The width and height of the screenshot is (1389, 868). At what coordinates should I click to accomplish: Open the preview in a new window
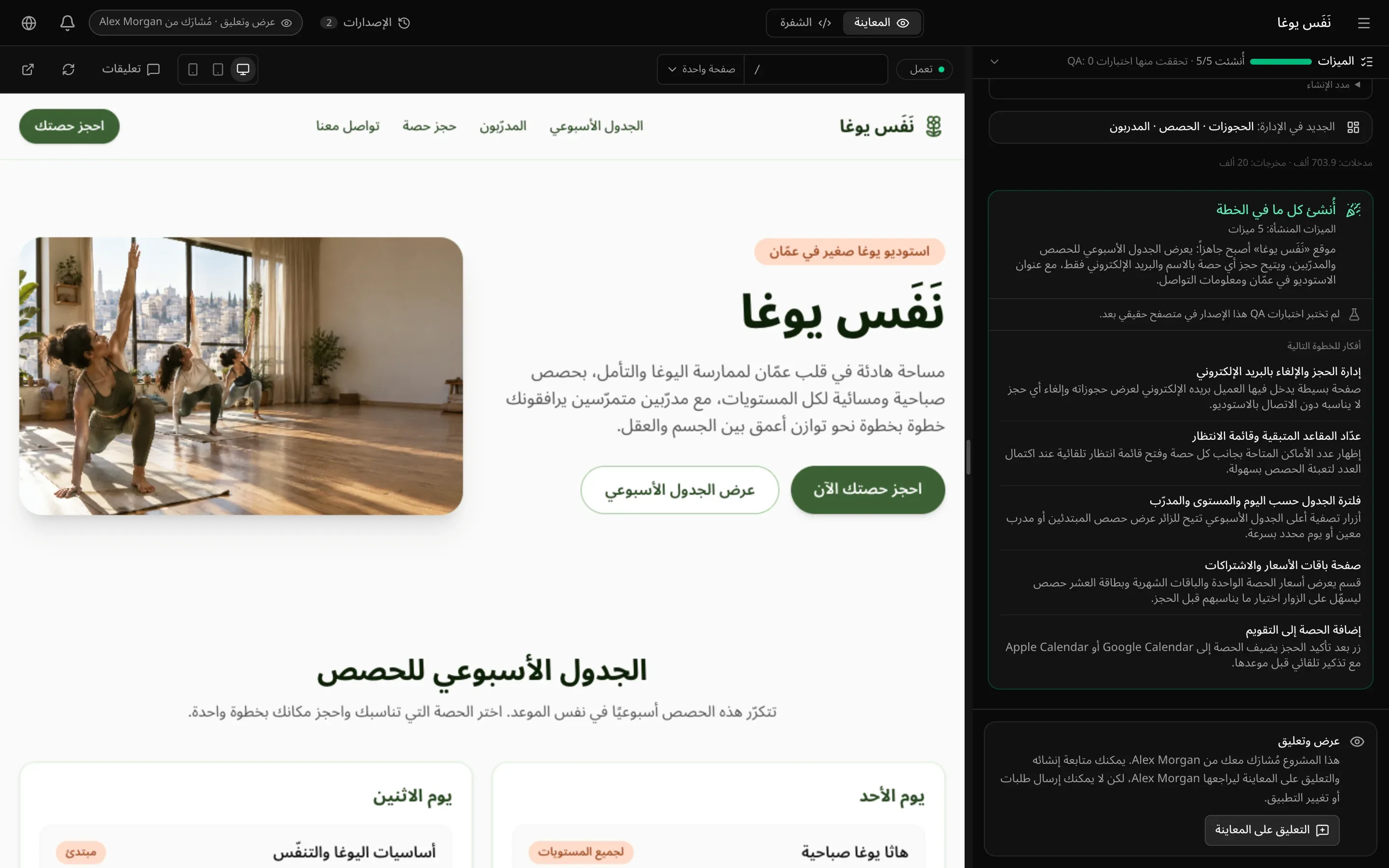tap(27, 69)
